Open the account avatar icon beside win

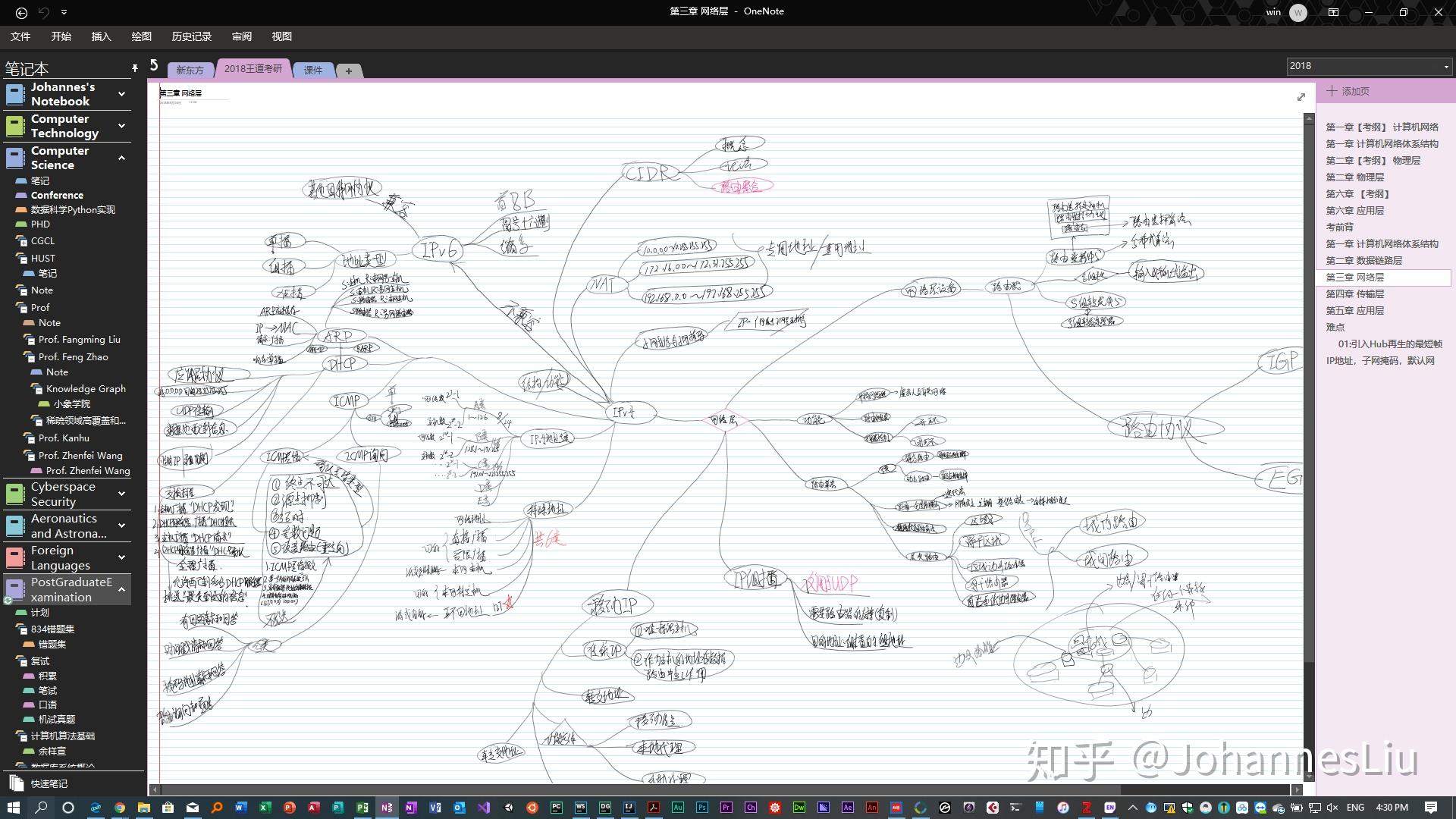coord(1298,12)
